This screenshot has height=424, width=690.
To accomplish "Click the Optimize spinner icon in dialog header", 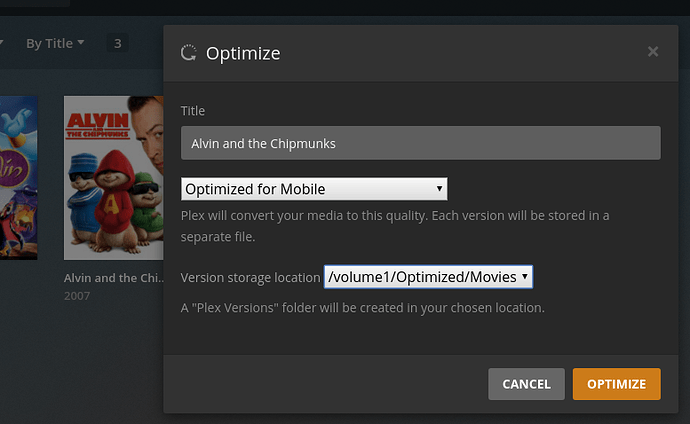I will click(189, 53).
